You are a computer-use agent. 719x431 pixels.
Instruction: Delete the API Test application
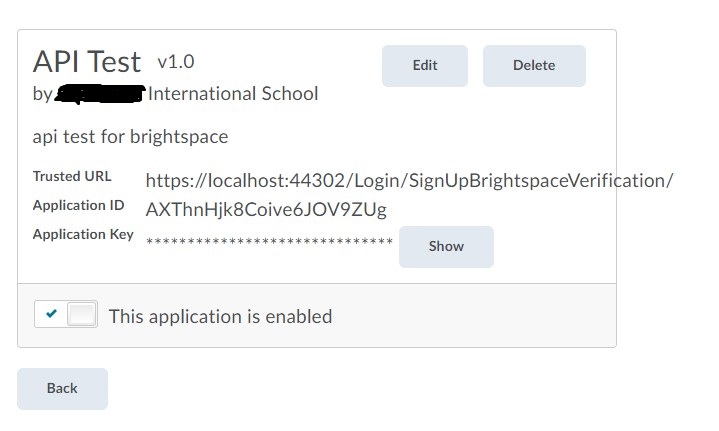[534, 66]
